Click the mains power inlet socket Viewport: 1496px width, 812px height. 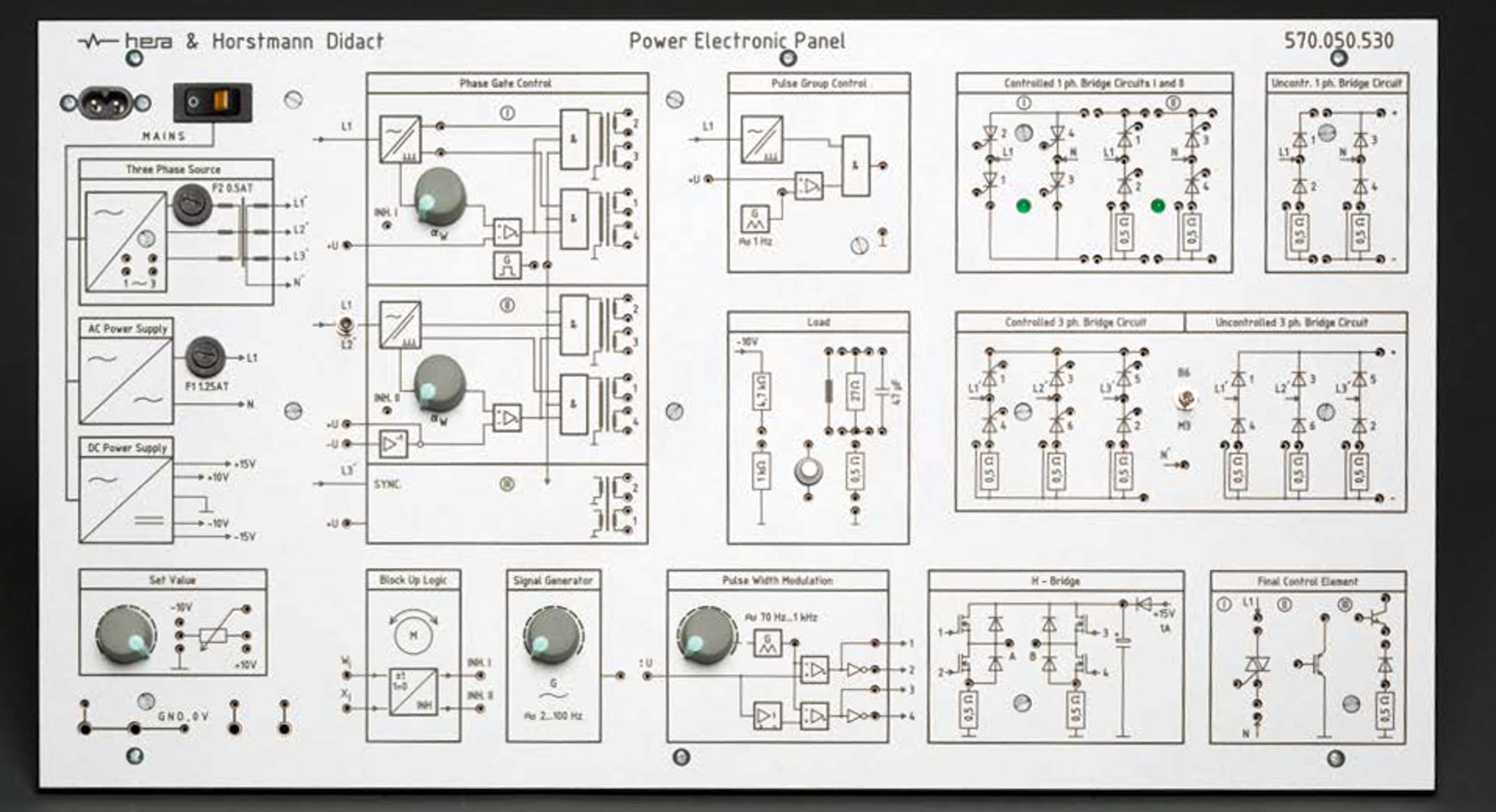coord(106,103)
